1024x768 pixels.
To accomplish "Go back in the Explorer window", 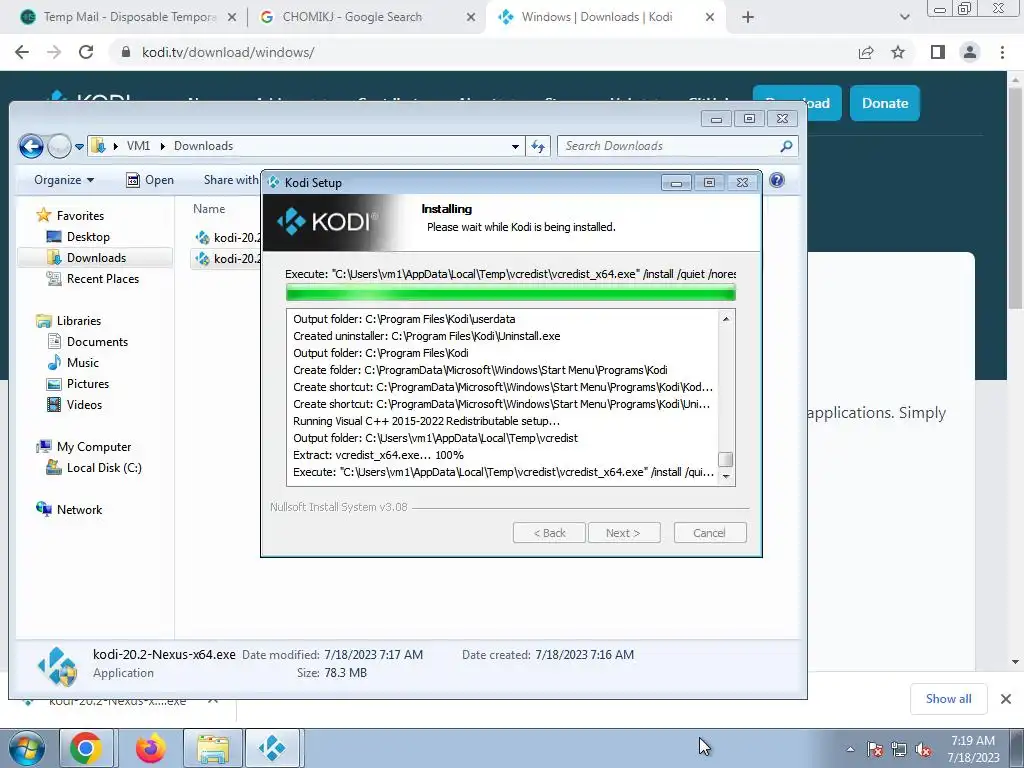I will tap(31, 146).
